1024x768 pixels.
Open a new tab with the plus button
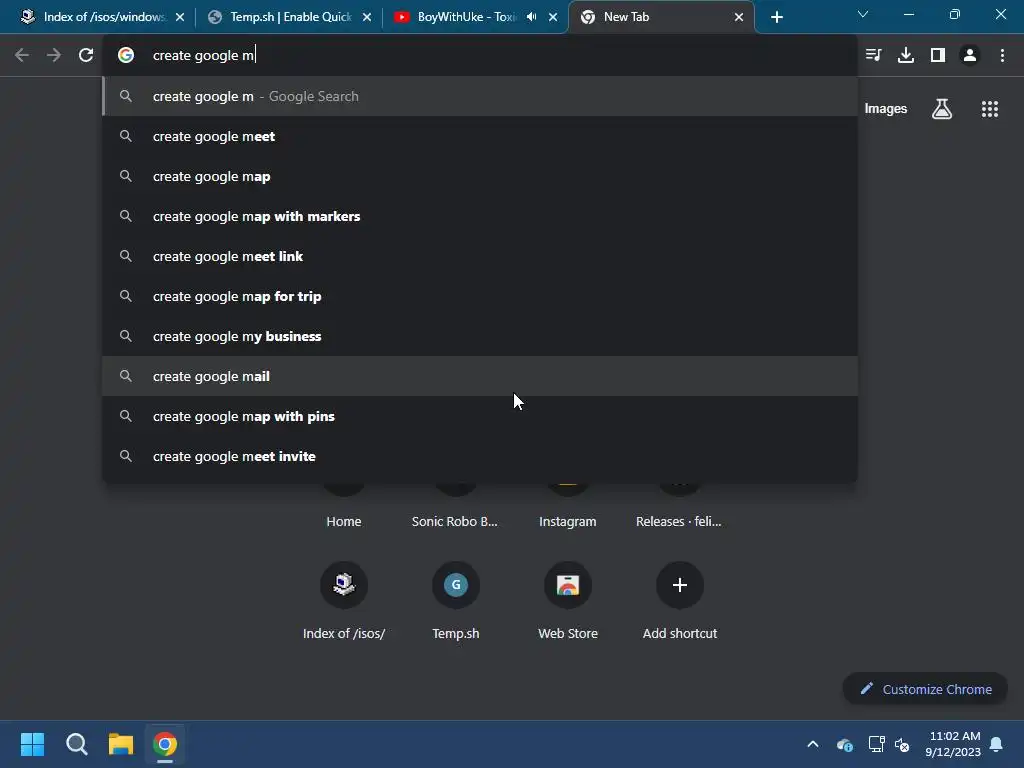pos(776,18)
